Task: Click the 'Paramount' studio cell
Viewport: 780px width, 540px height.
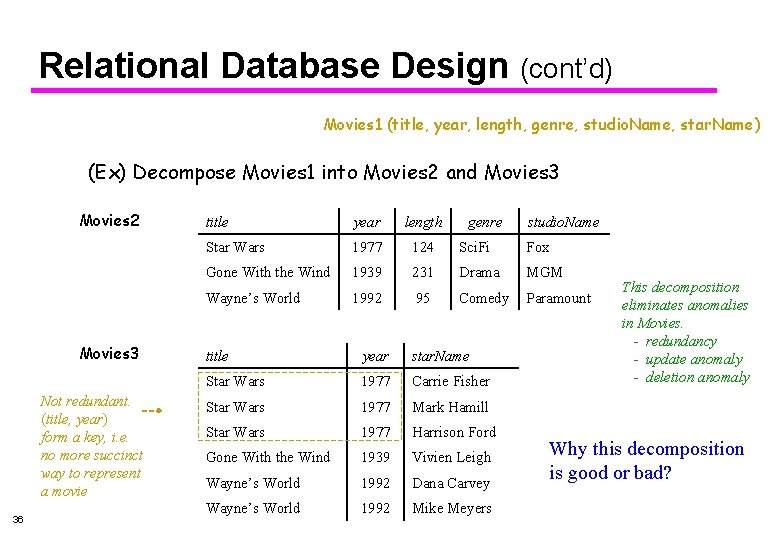Action: click(559, 298)
